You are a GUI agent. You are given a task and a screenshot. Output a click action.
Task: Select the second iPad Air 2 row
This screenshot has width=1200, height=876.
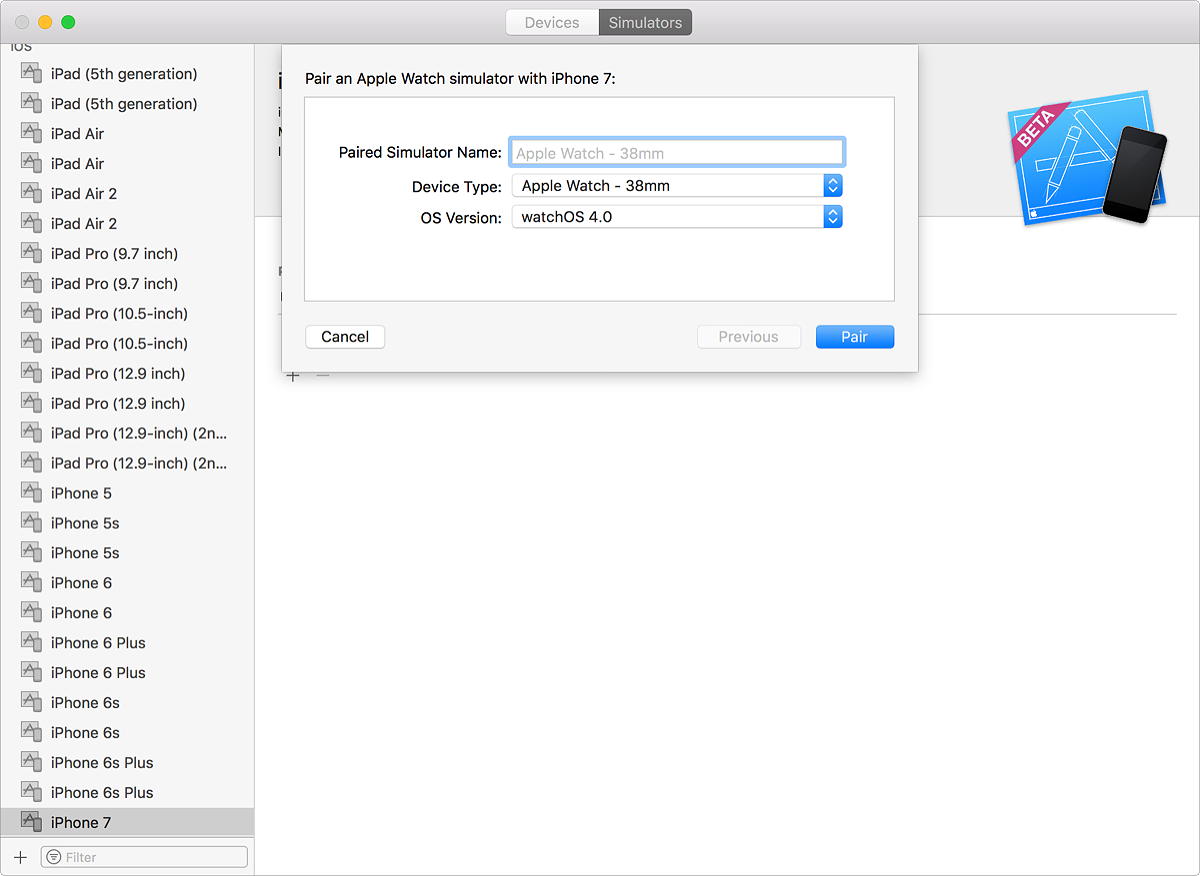click(x=127, y=223)
